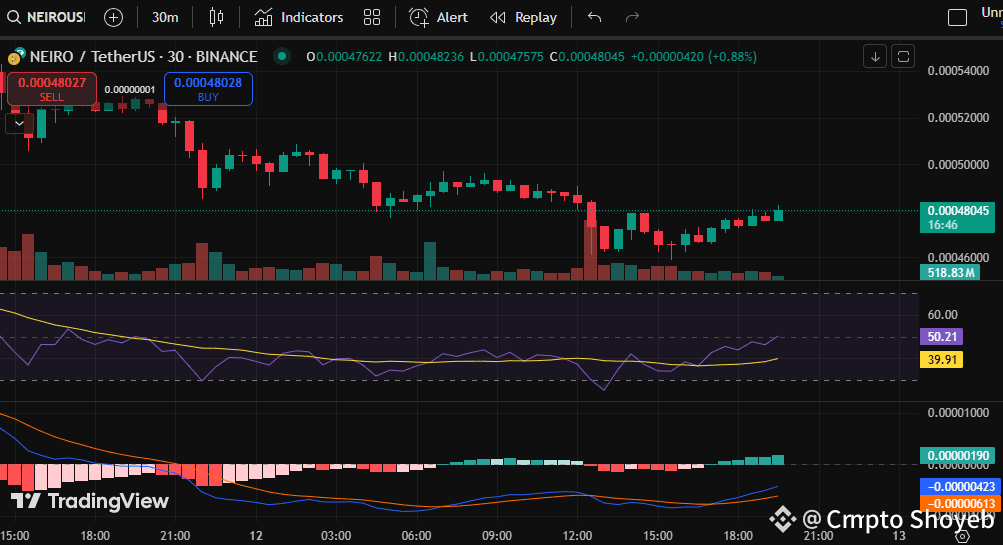The height and width of the screenshot is (545, 1003).
Task: Start bar Replay mode
Action: [x=523, y=17]
